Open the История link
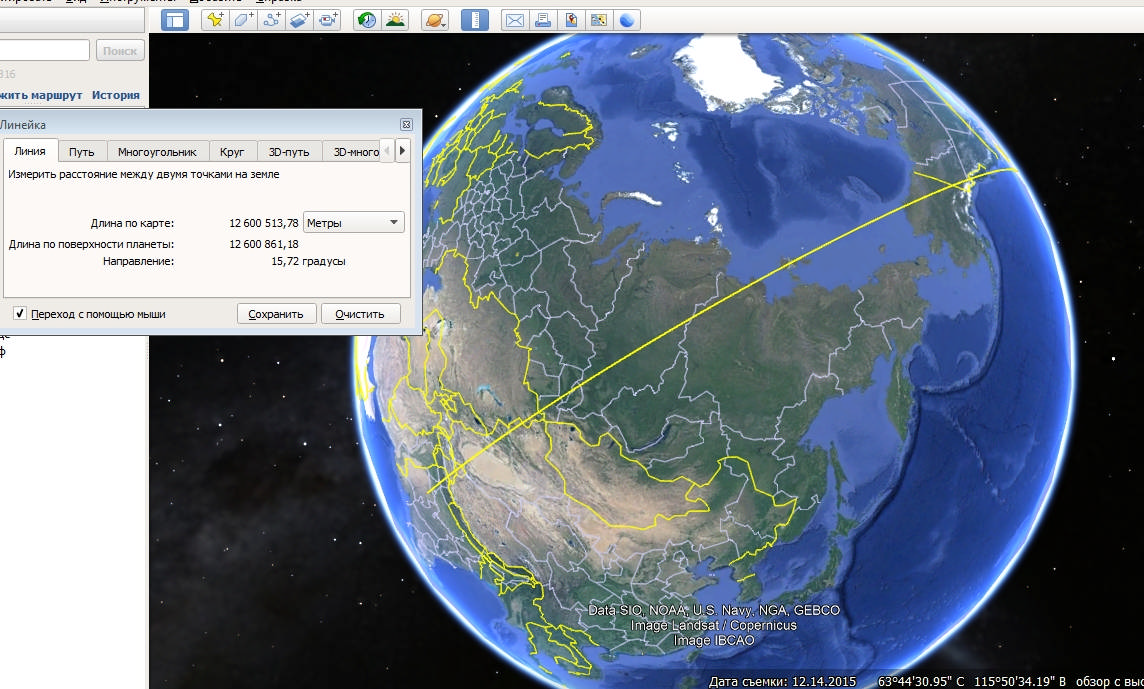This screenshot has width=1144, height=689. (115, 95)
